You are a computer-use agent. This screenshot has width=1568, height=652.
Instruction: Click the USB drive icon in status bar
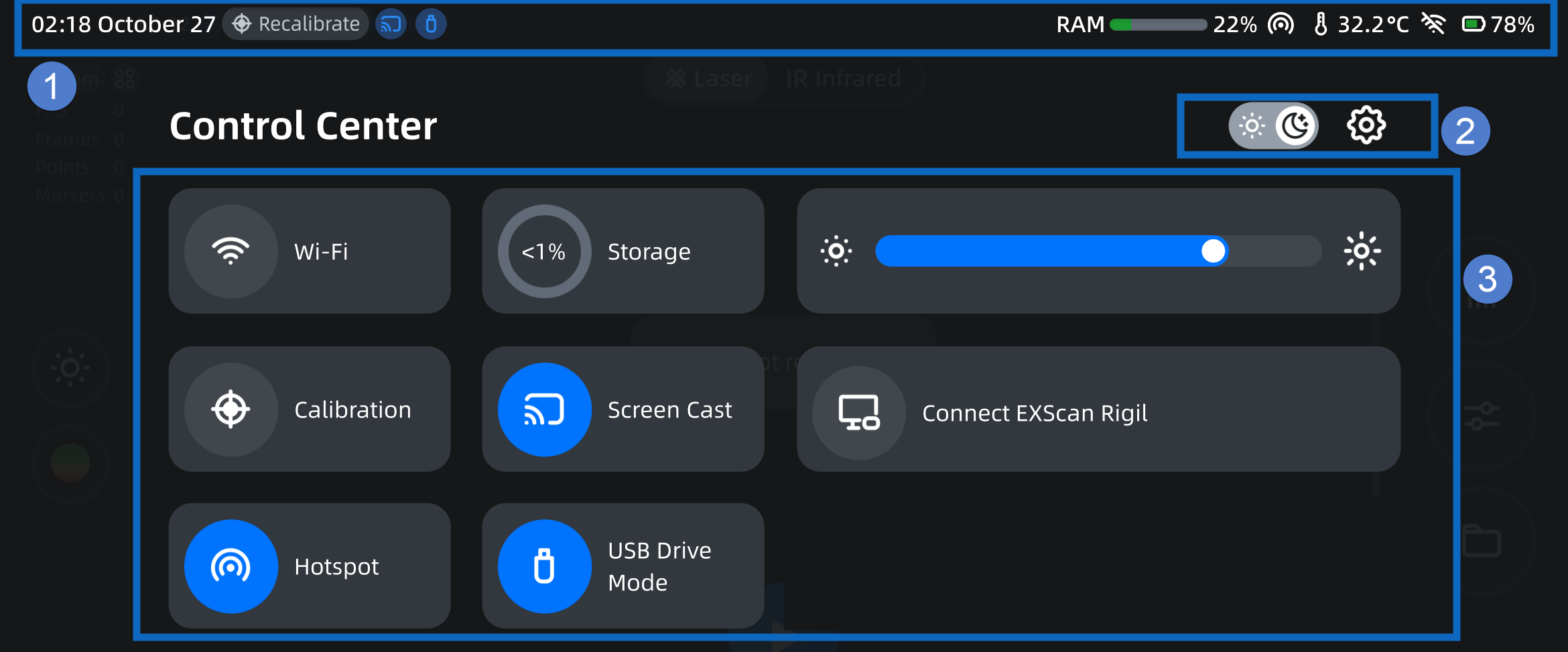tap(431, 25)
